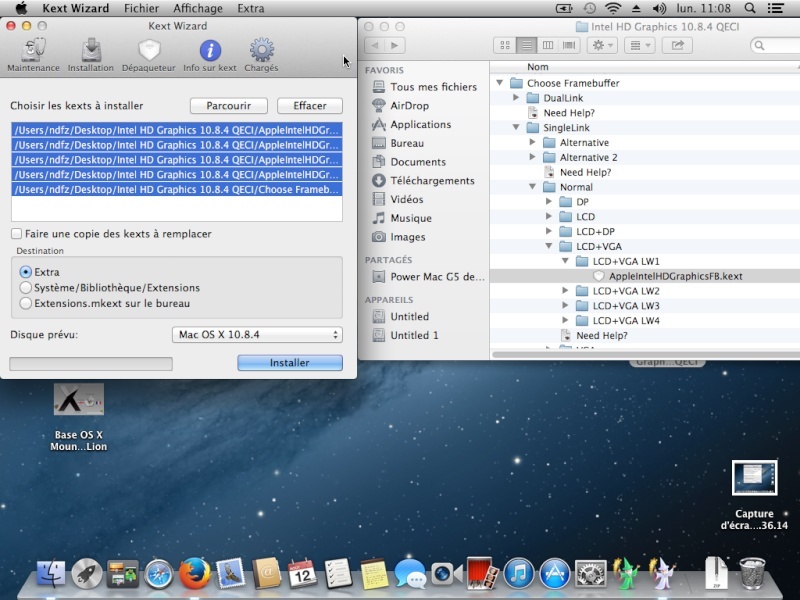Image resolution: width=800 pixels, height=600 pixels.
Task: Switch Finder to column view
Action: point(547,45)
